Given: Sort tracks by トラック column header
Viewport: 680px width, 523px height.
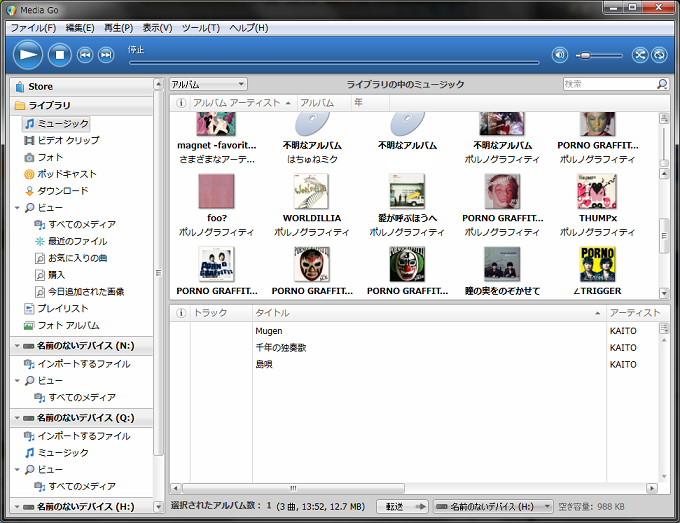Looking at the screenshot, I should click(x=221, y=313).
